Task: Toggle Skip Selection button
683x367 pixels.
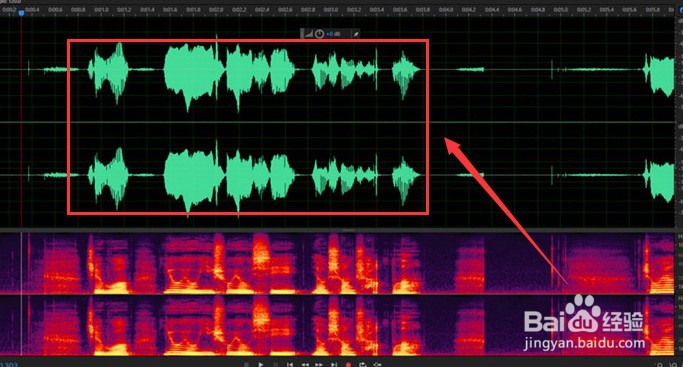Action: pos(377,365)
